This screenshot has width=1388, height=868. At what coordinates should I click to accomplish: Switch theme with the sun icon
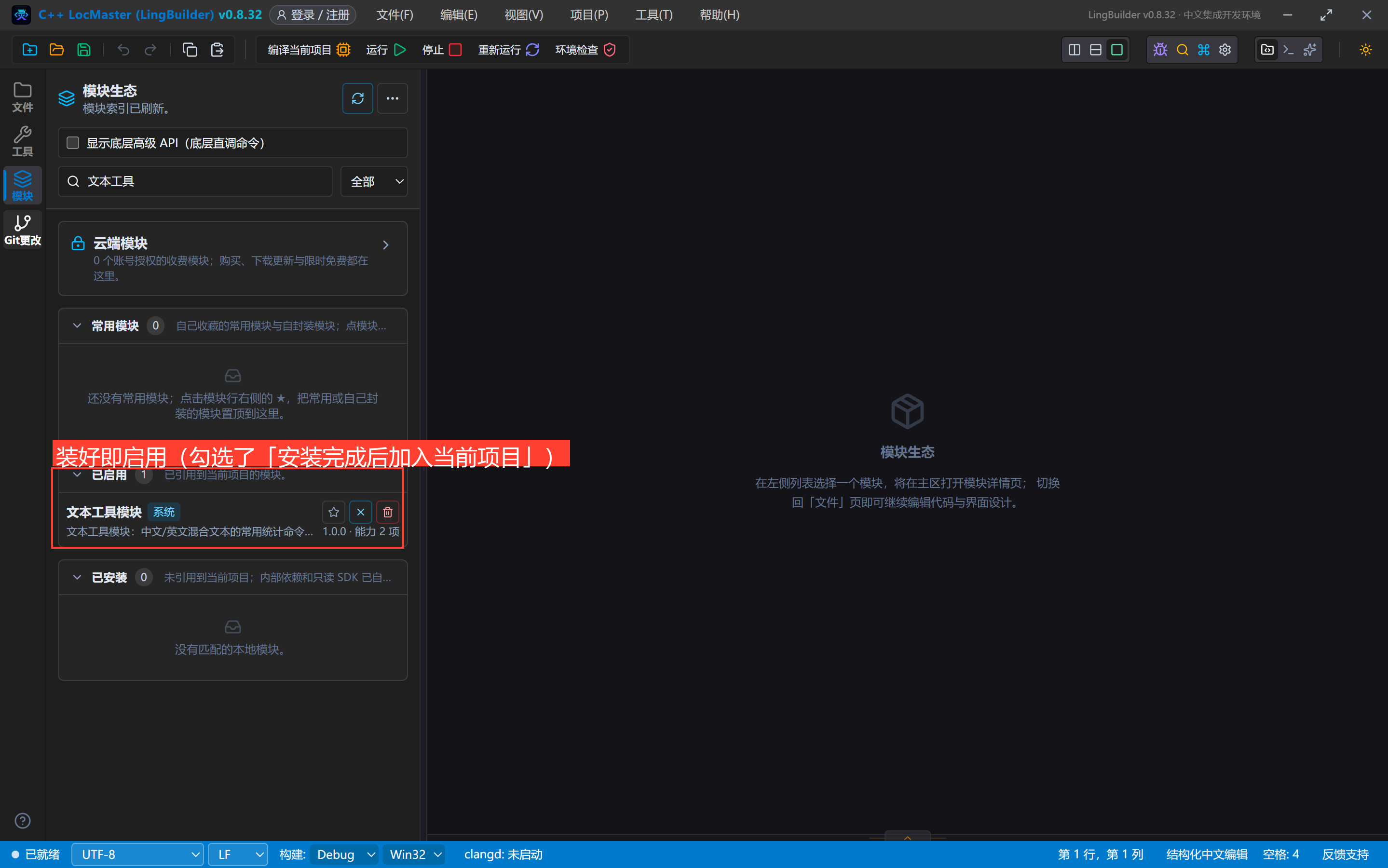(x=1366, y=50)
